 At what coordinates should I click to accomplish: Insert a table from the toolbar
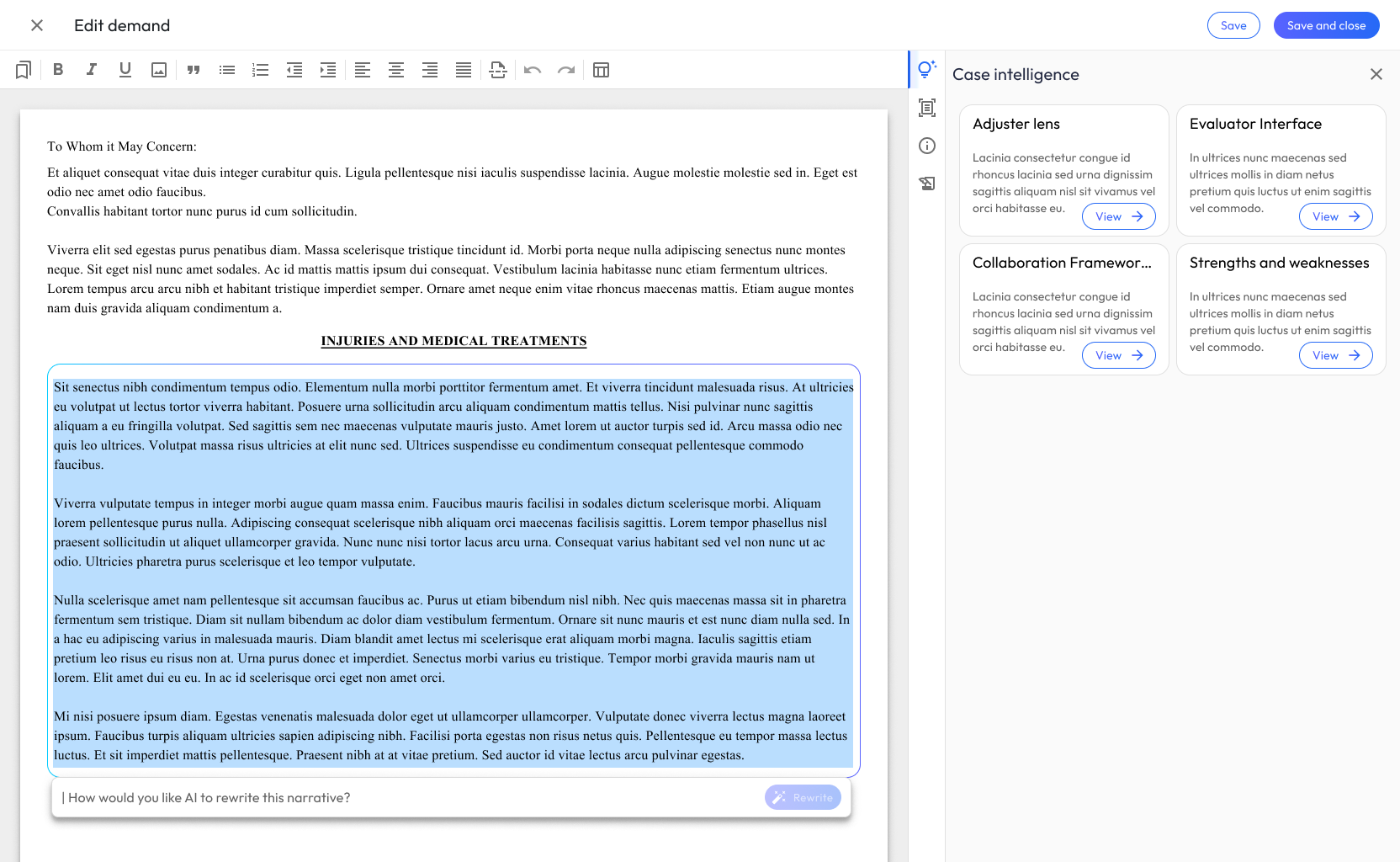[601, 70]
